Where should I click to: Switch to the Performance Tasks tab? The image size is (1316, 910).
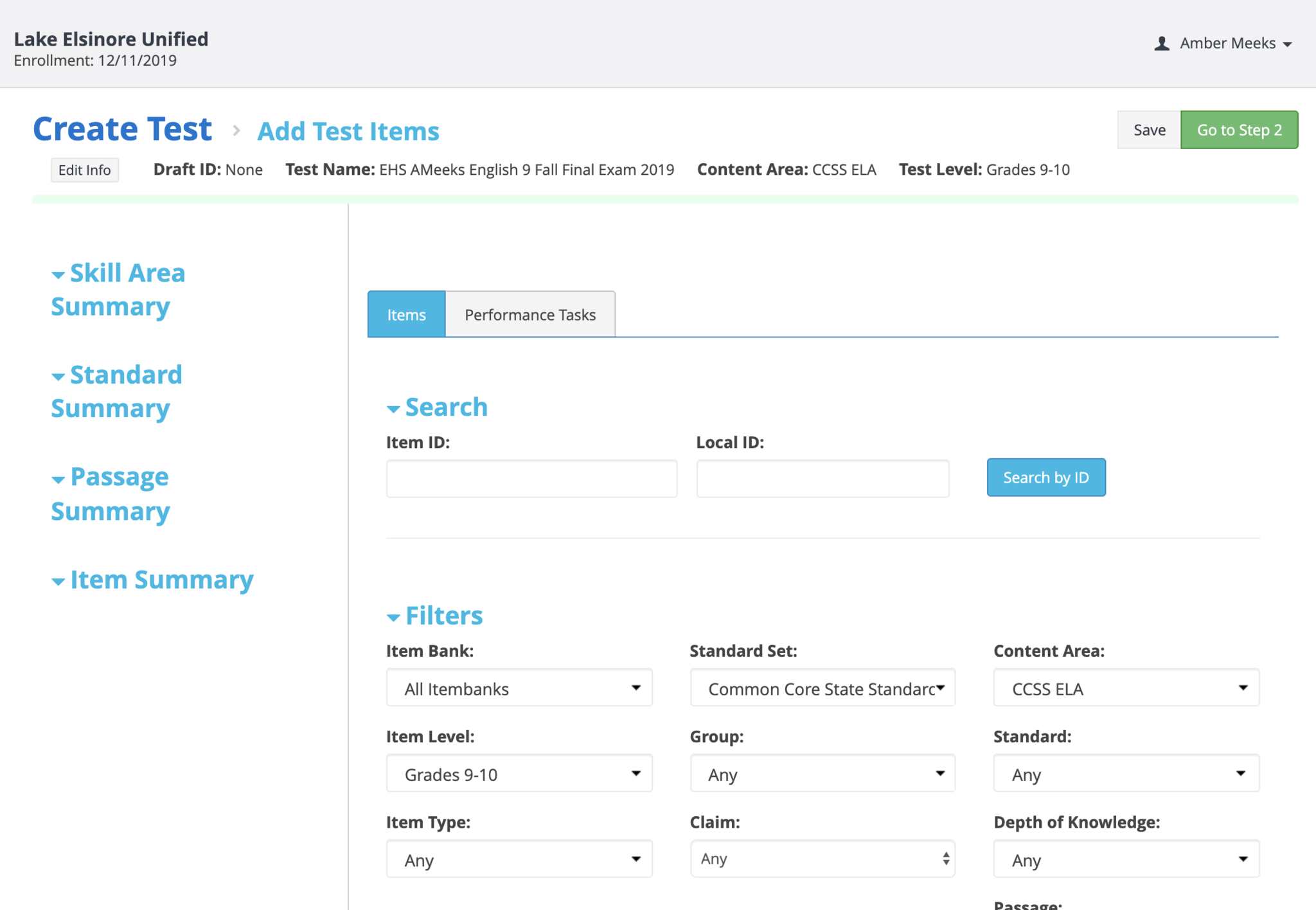point(530,314)
